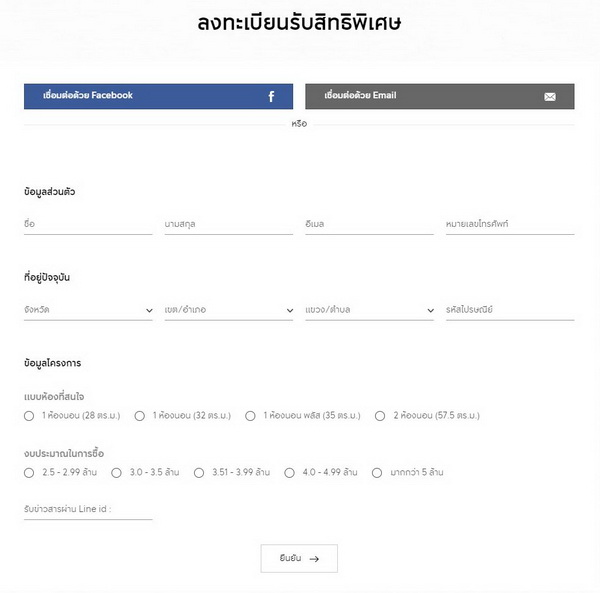Viewport: 600px width, 593px height.
Task: Select 1 ห้องนอน (28 ตร.ม.) radio option
Action: click(29, 416)
